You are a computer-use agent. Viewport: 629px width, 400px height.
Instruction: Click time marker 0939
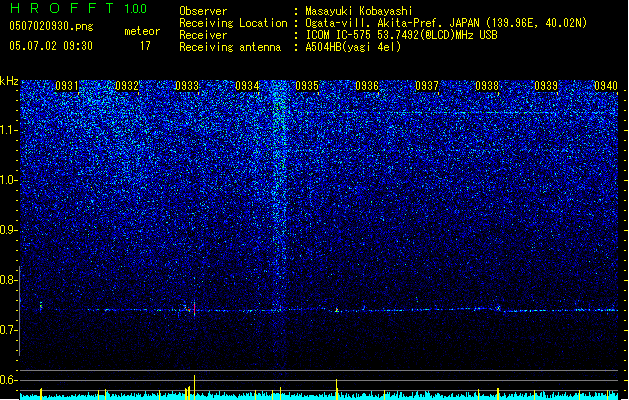point(546,86)
